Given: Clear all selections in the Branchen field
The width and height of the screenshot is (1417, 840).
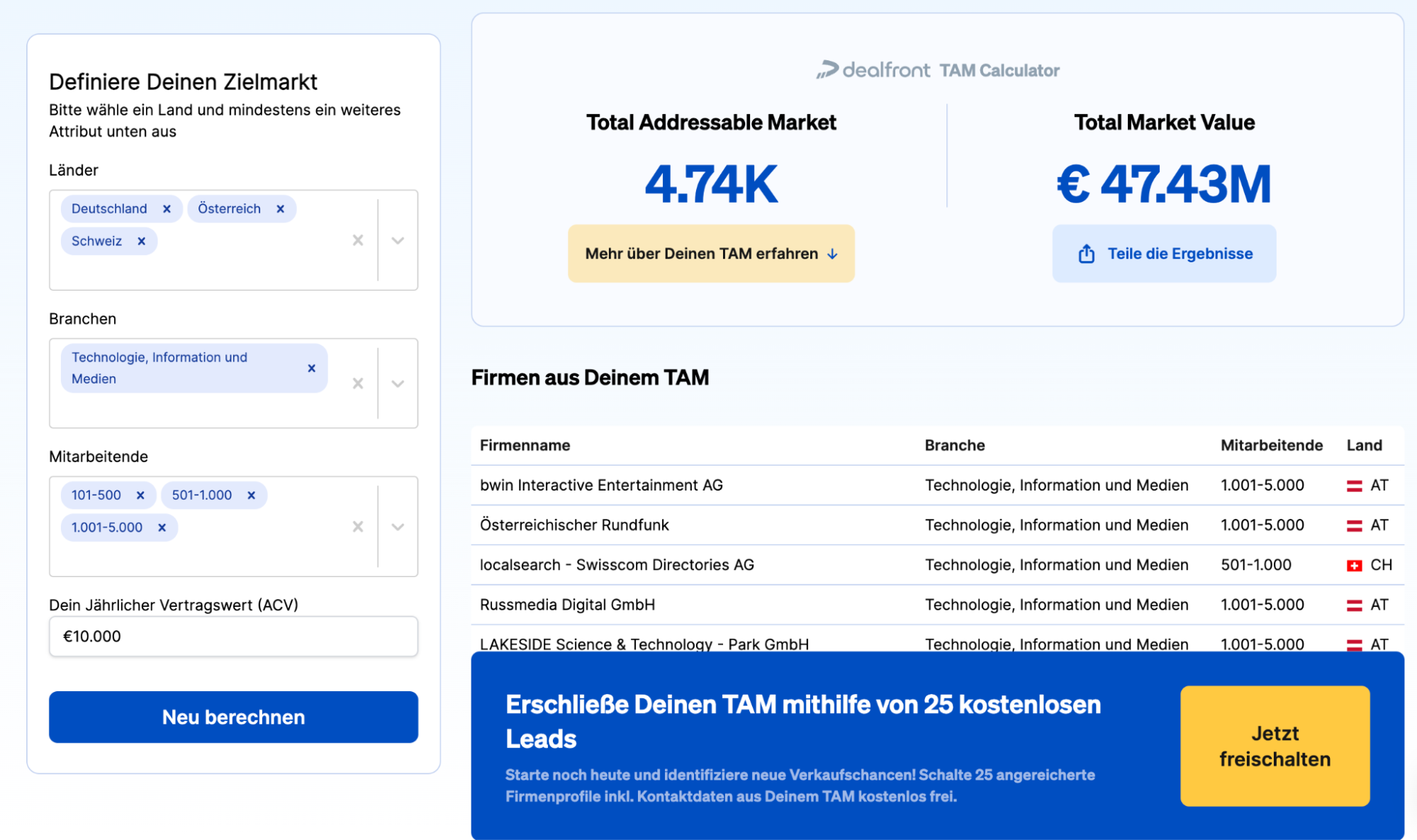Looking at the screenshot, I should (358, 383).
